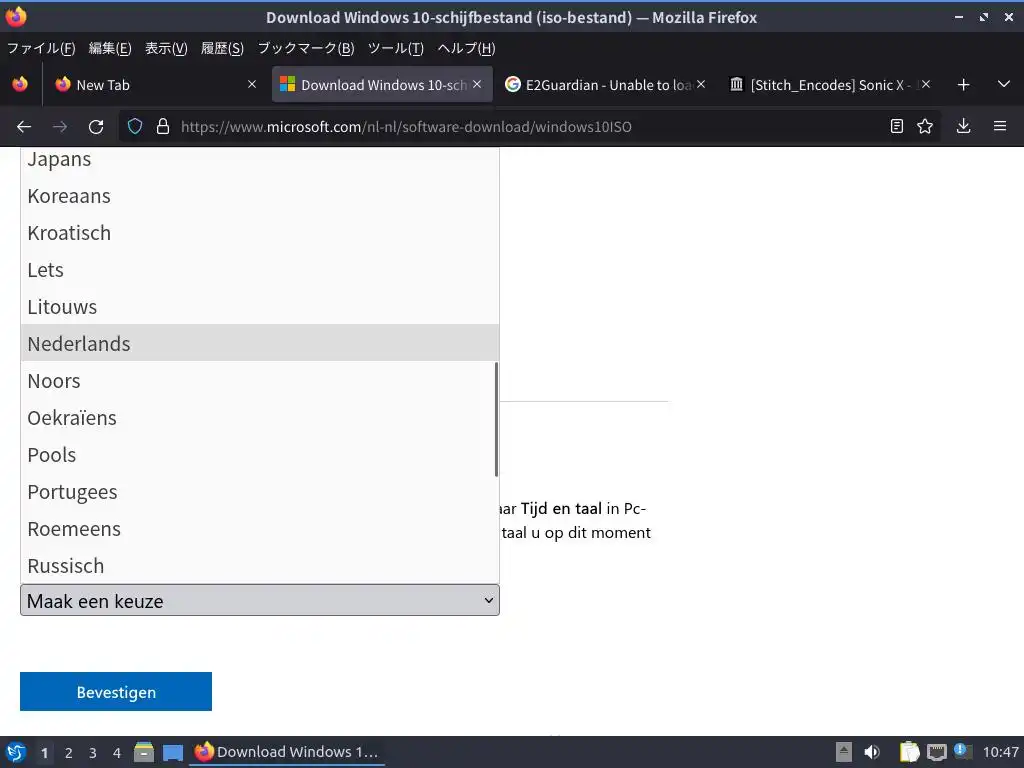This screenshot has width=1024, height=768.
Task: Open tracking protection shield icon
Action: pyautogui.click(x=135, y=127)
